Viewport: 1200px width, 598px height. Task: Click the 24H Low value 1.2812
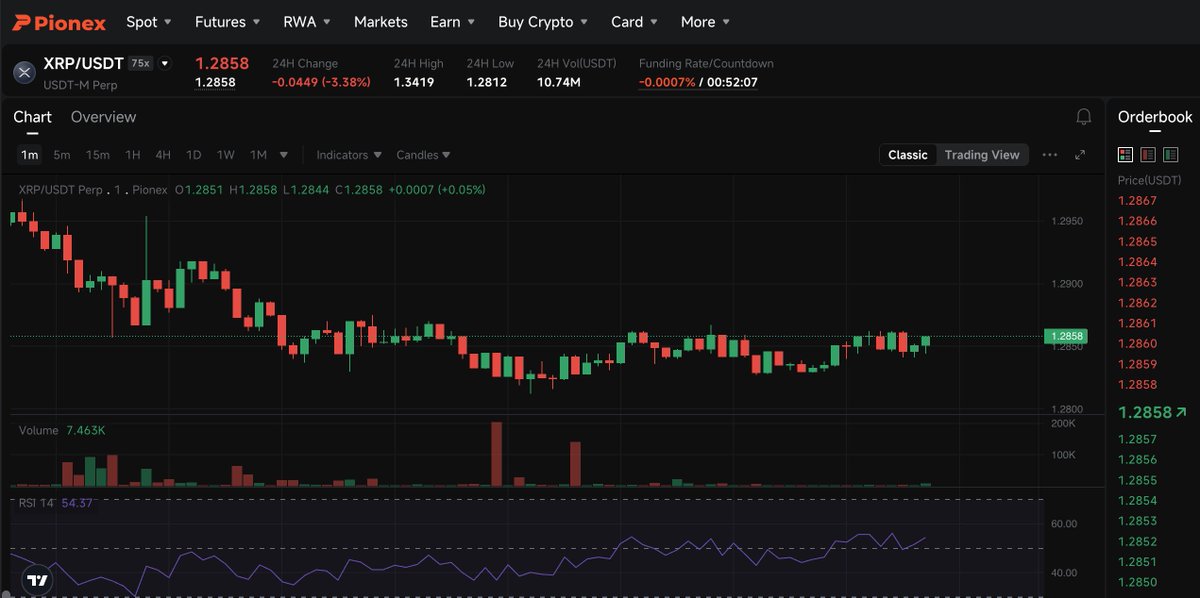click(487, 82)
